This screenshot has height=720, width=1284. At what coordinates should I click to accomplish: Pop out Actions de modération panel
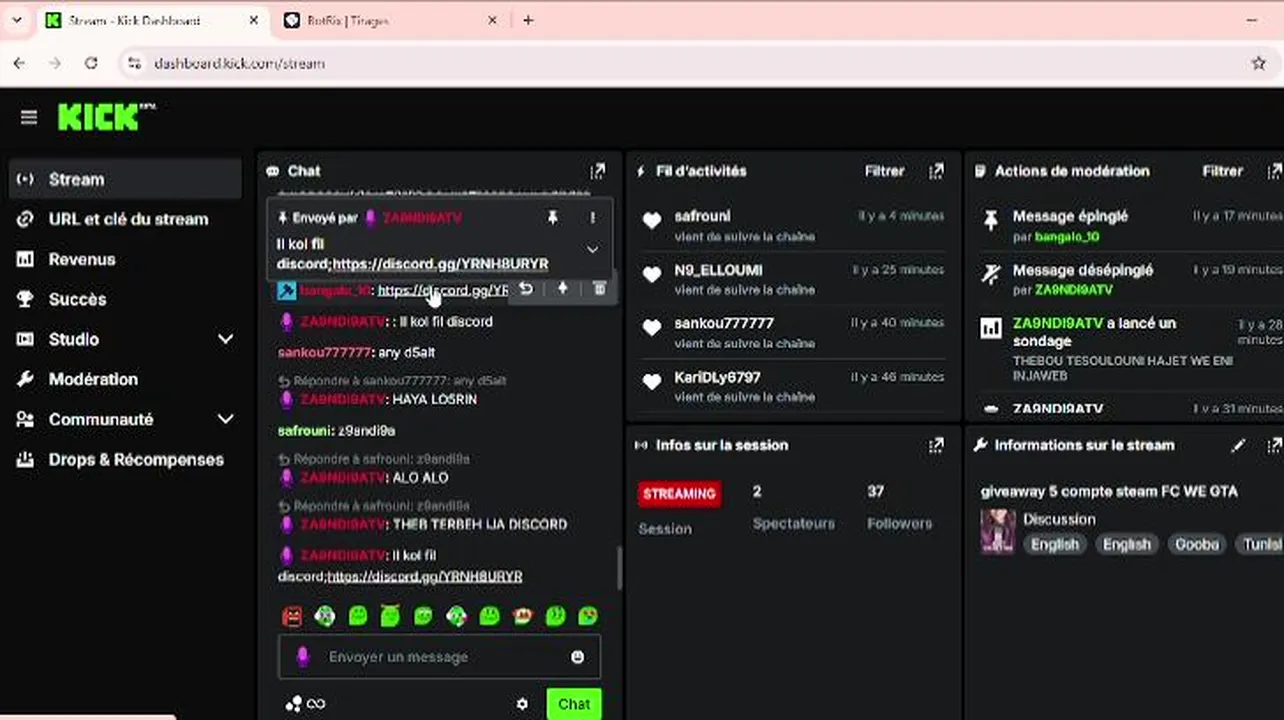coord(1275,171)
